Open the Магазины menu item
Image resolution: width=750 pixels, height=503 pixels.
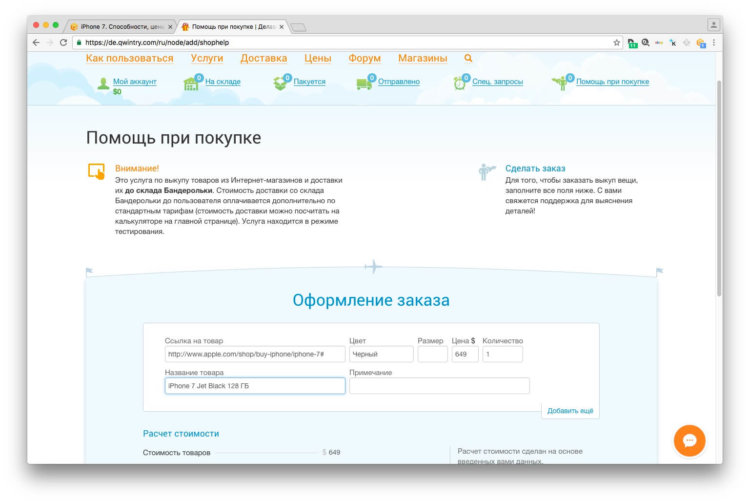point(423,58)
